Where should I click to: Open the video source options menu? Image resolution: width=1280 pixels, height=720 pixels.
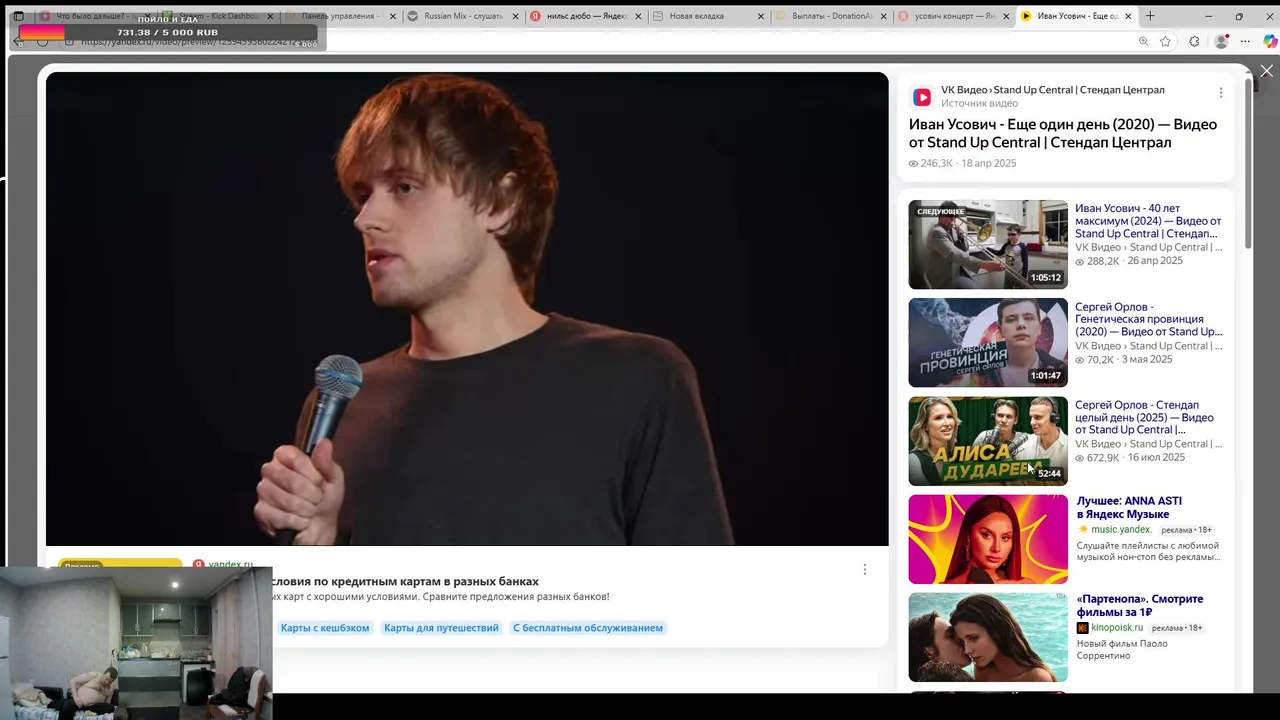click(x=1220, y=92)
